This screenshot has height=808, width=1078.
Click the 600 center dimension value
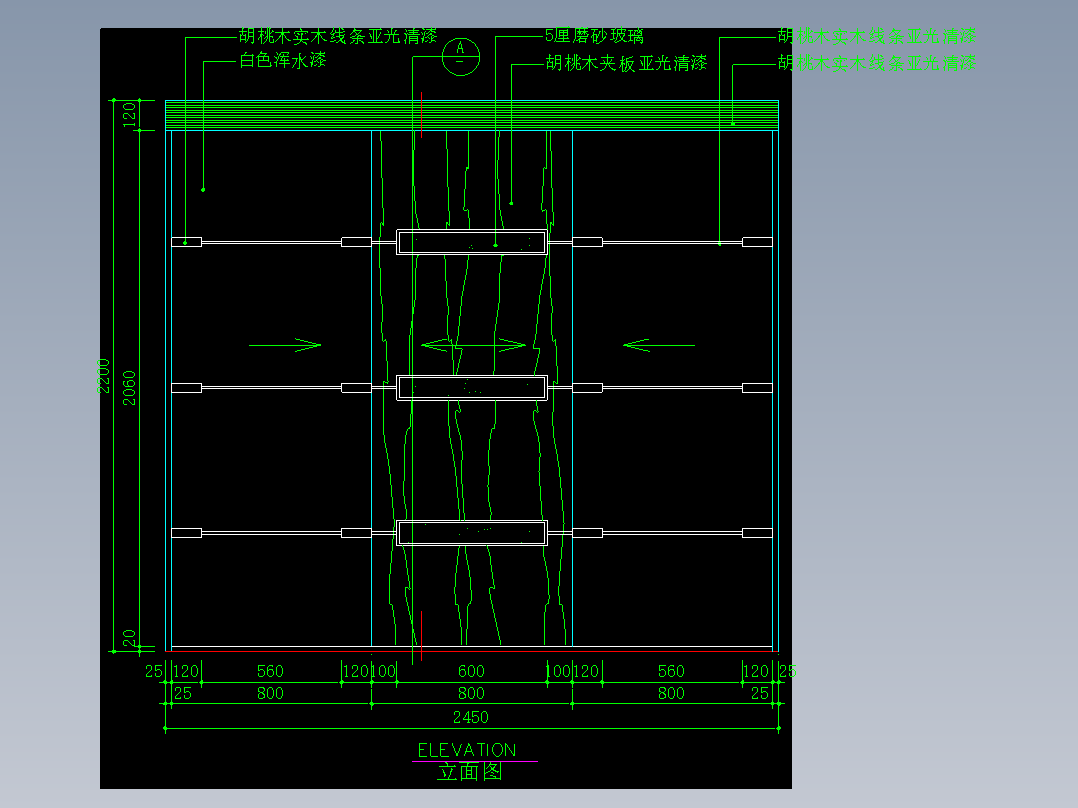click(x=471, y=671)
